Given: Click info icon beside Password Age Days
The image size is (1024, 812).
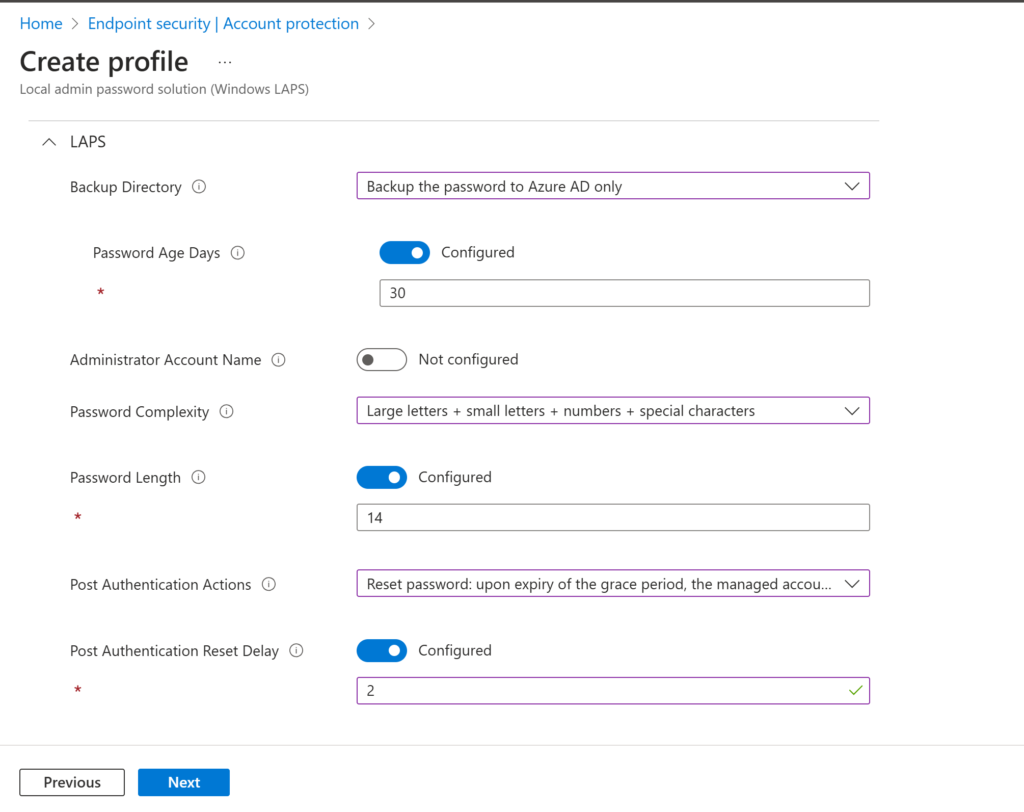Looking at the screenshot, I should pos(238,253).
